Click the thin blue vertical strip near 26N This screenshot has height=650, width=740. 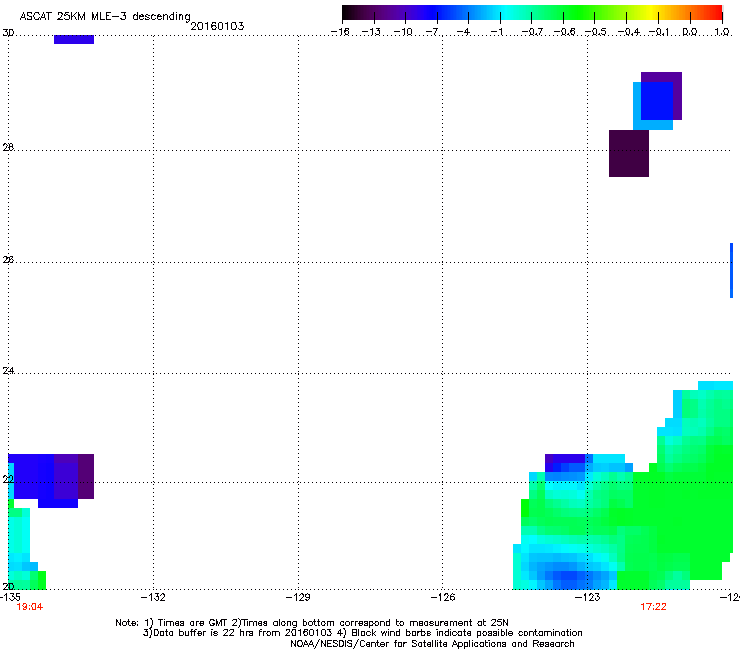732,270
